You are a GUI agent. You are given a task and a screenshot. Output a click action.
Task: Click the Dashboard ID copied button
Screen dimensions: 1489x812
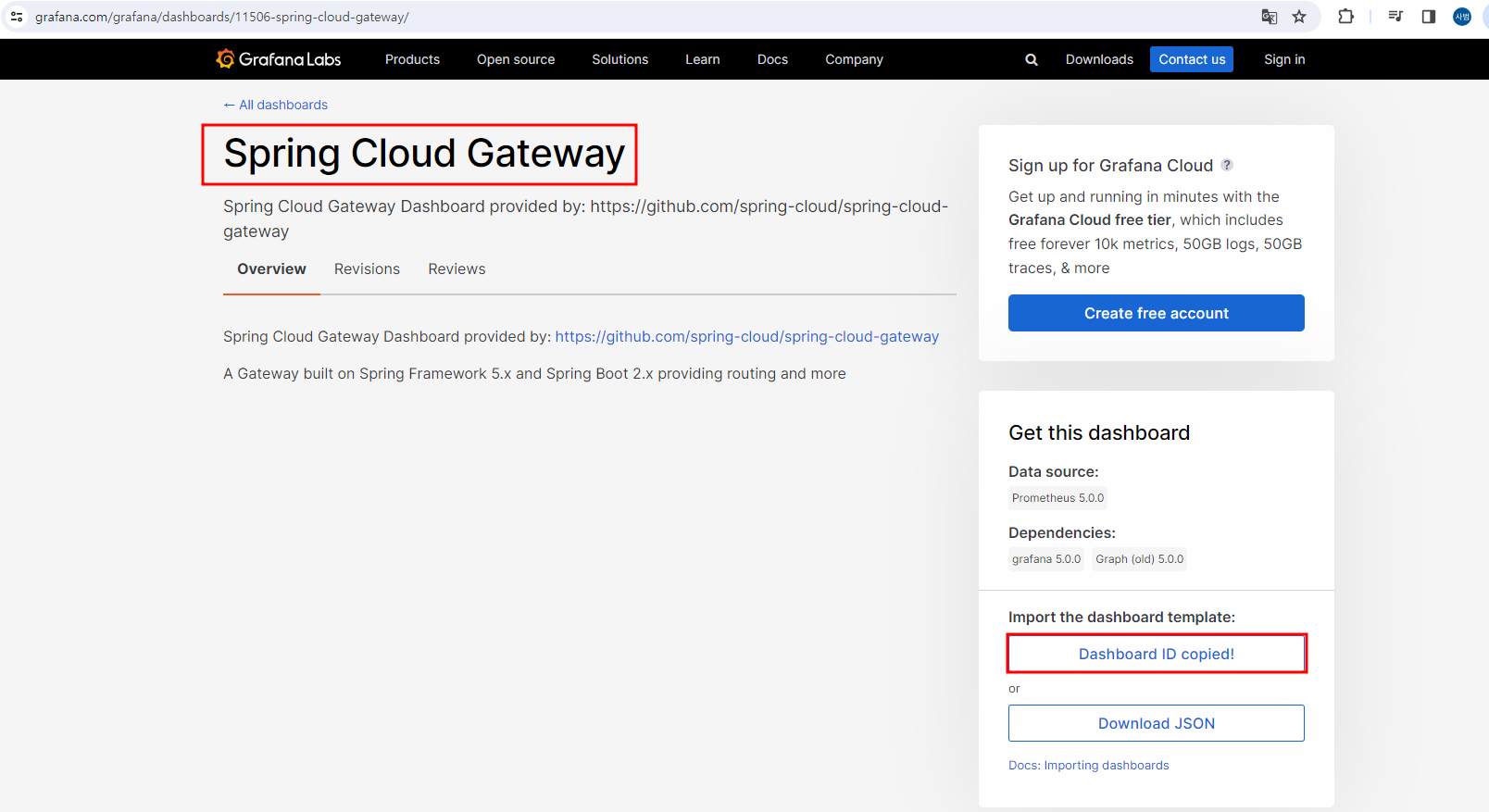coord(1157,654)
